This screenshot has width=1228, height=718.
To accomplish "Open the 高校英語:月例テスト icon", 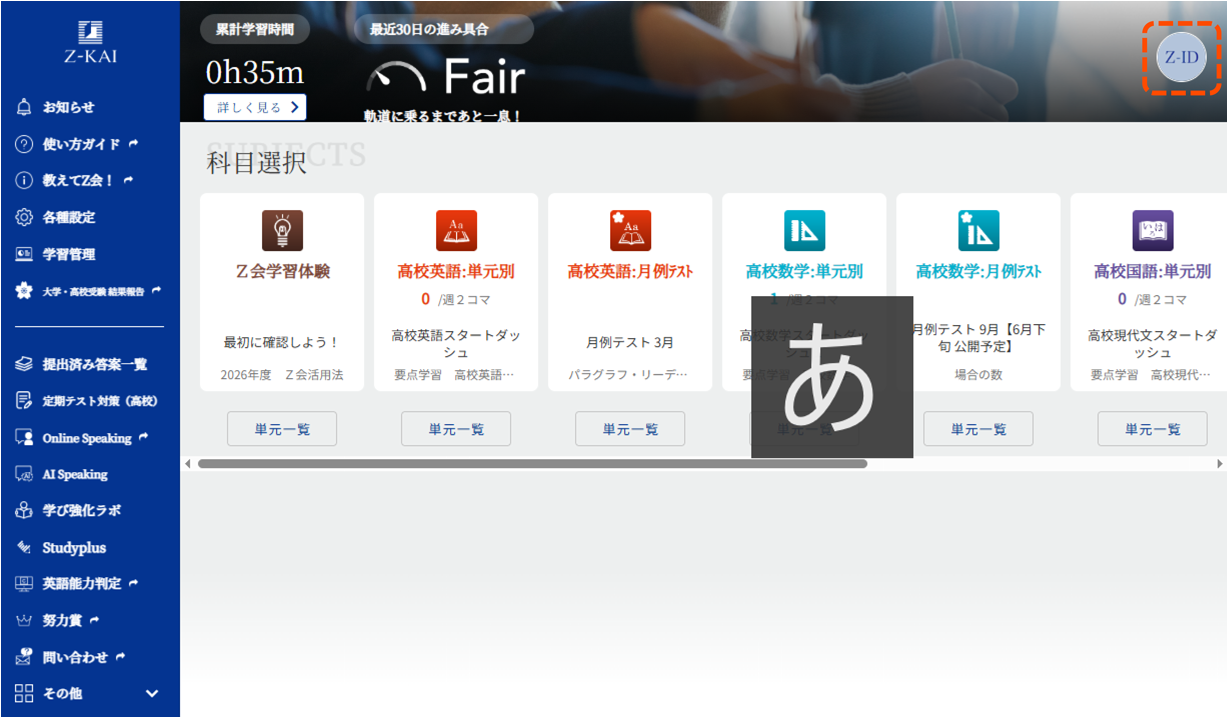I will (630, 231).
